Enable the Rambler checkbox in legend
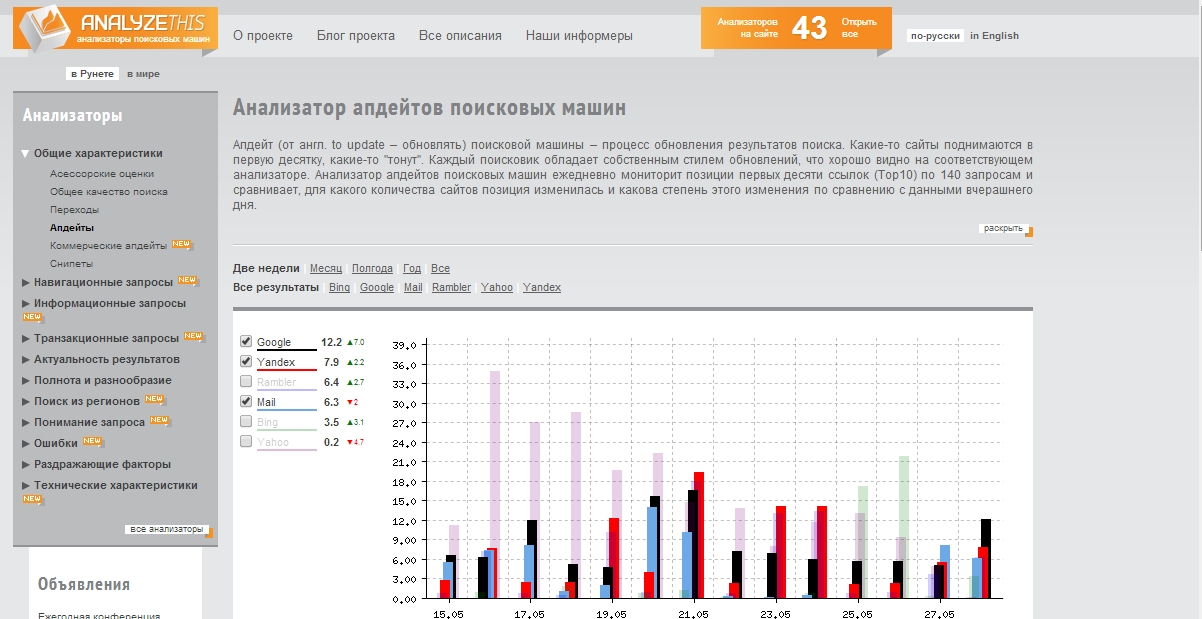Image resolution: width=1202 pixels, height=619 pixels. [x=246, y=381]
